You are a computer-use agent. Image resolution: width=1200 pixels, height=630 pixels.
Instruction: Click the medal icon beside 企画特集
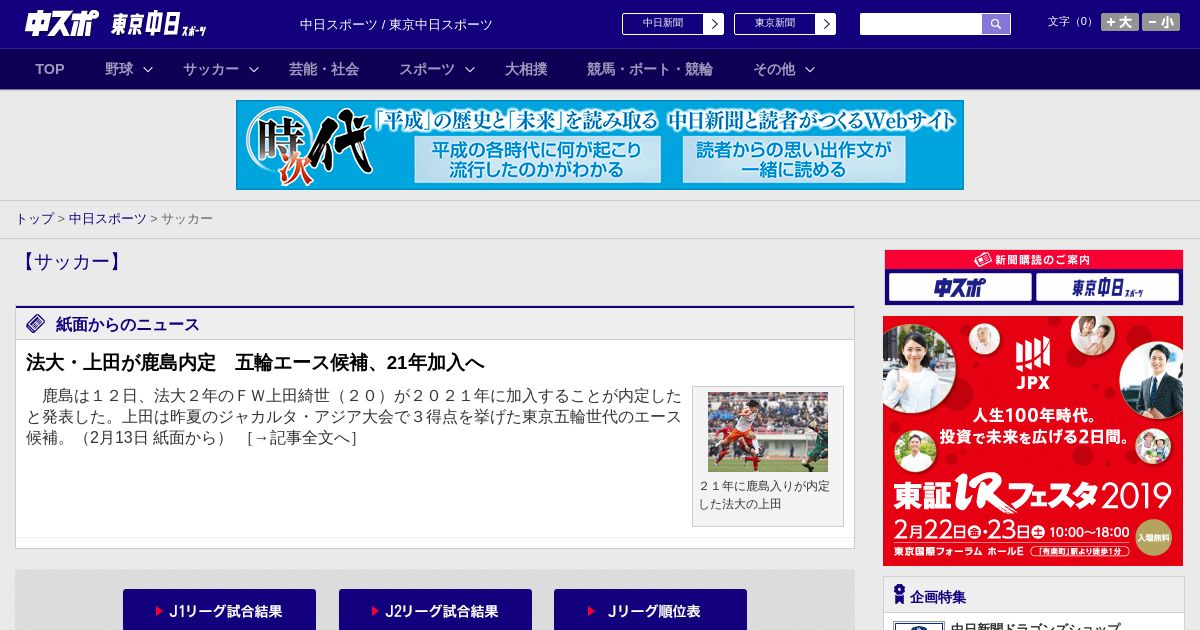[899, 595]
